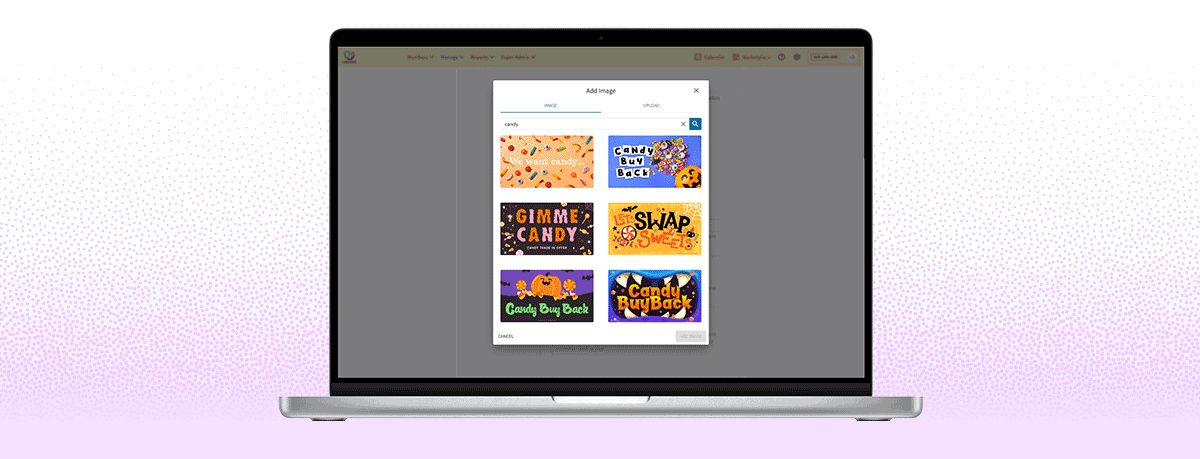This screenshot has height=459, width=1200.
Task: Click the blue search magnifier button
Action: coord(695,124)
